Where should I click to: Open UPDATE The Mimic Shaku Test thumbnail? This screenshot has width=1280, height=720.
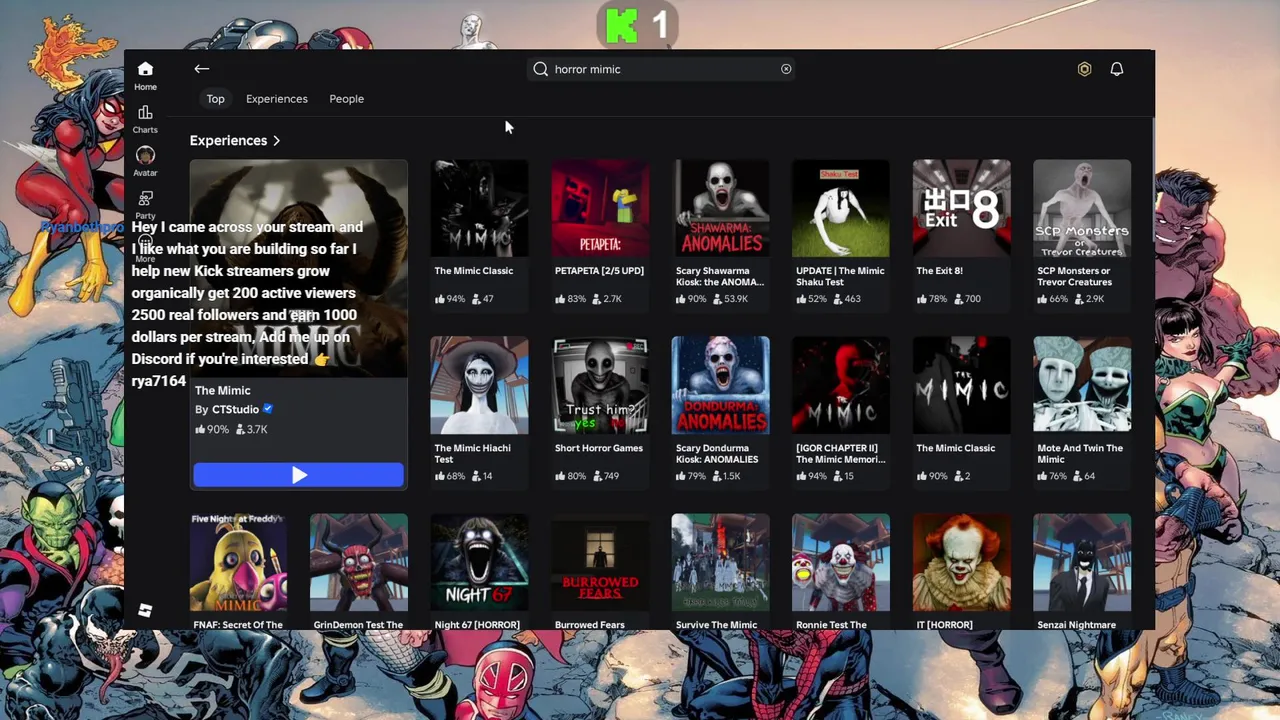[841, 208]
